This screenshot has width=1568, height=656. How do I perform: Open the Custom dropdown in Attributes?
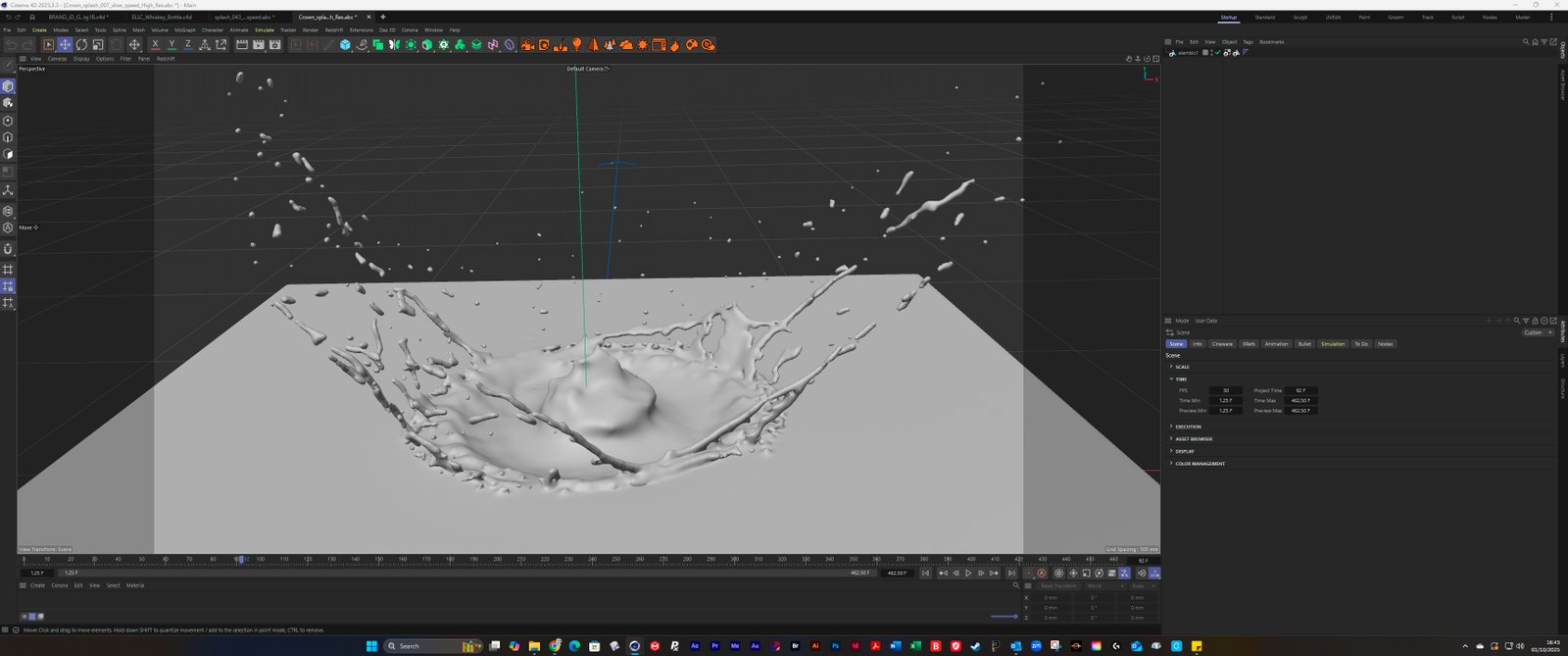click(x=1537, y=332)
